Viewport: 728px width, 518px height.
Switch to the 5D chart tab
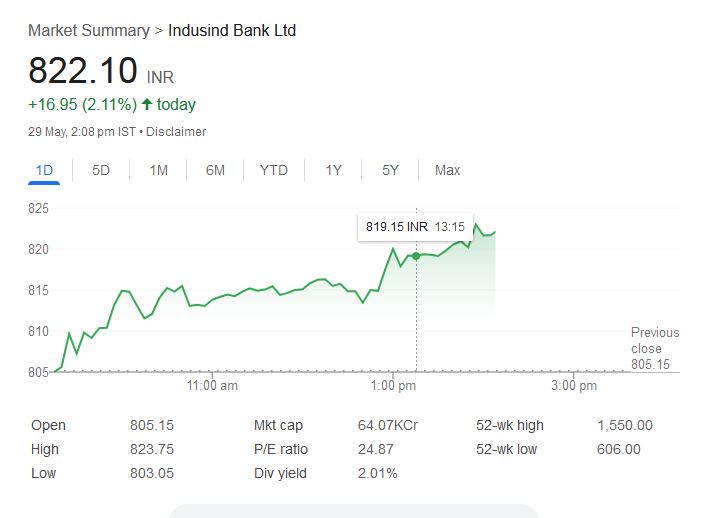(101, 170)
